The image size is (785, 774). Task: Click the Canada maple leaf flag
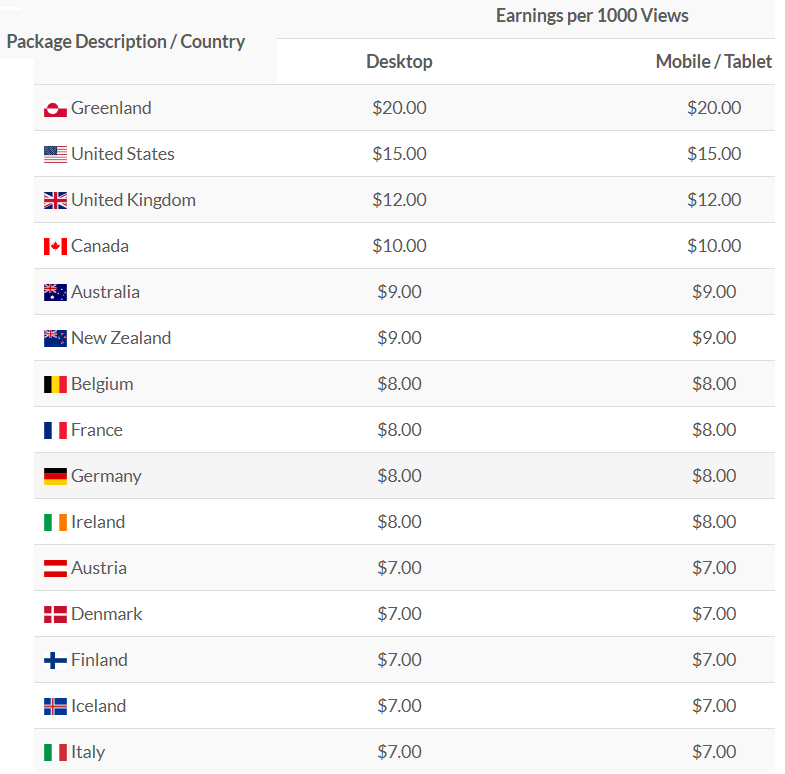click(55, 247)
